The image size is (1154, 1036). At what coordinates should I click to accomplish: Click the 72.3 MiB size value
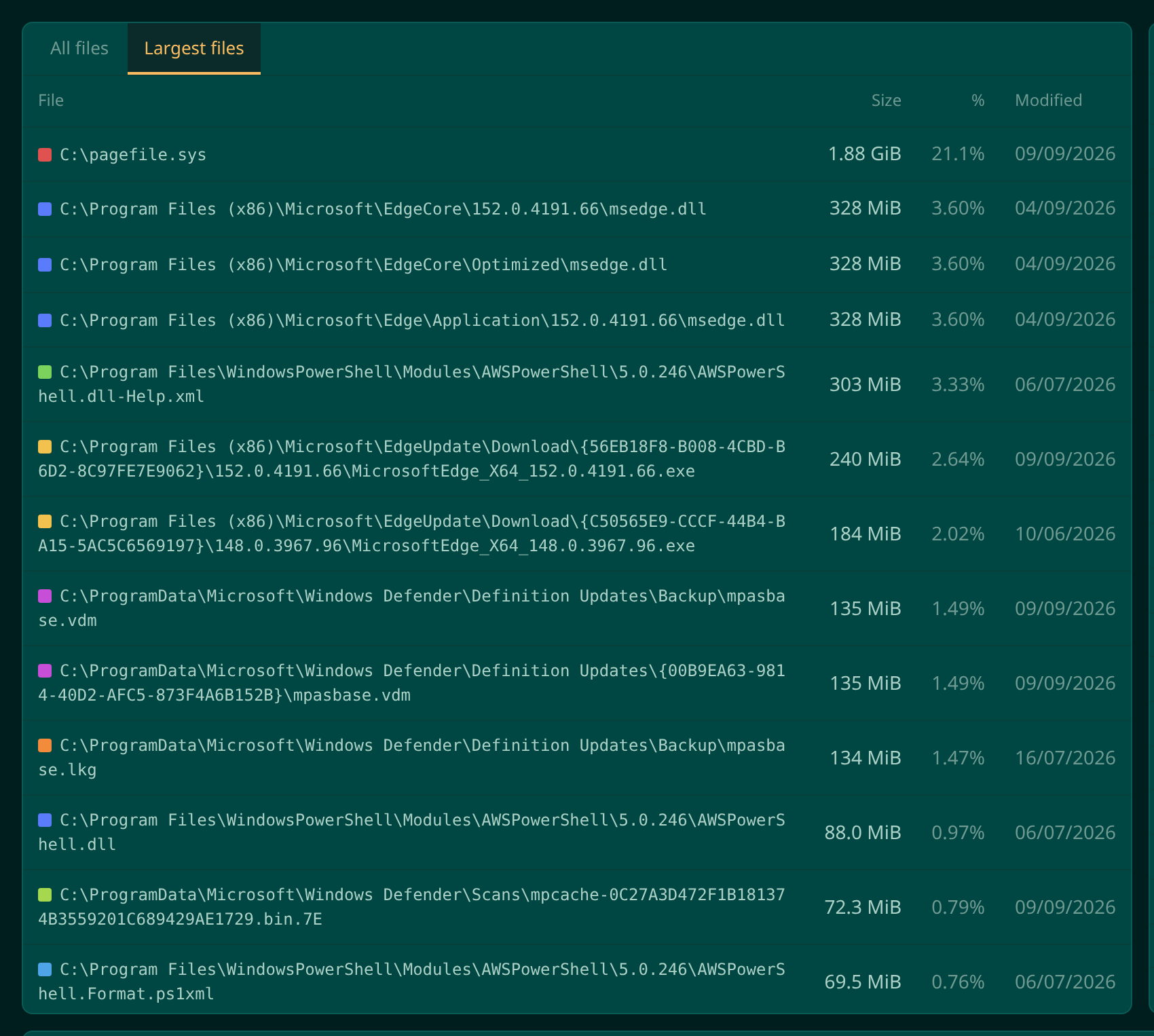click(863, 908)
